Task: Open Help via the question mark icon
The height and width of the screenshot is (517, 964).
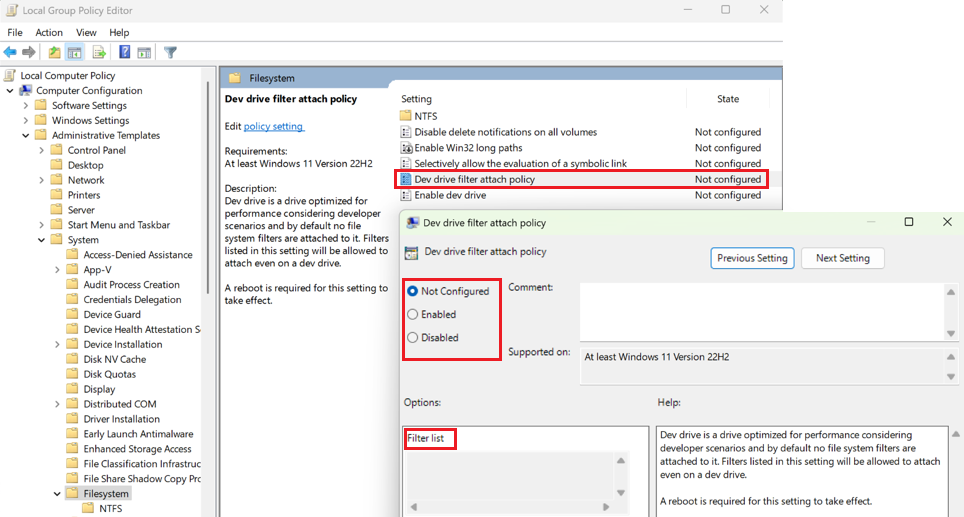Action: coord(124,52)
